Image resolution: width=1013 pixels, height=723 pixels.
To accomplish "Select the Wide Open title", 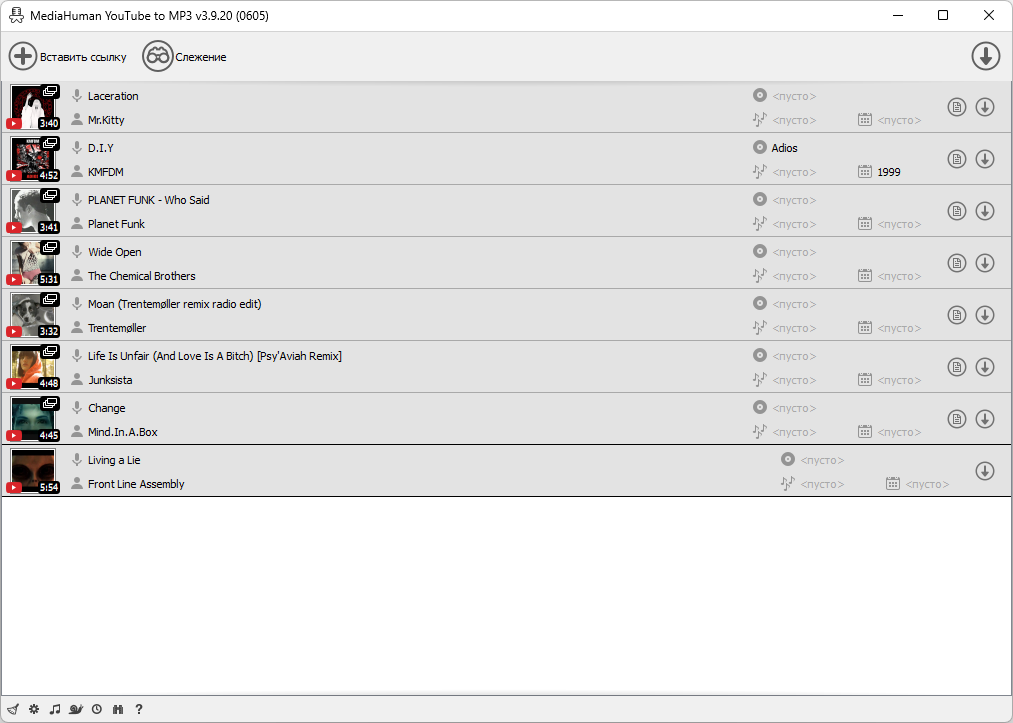I will pyautogui.click(x=114, y=252).
